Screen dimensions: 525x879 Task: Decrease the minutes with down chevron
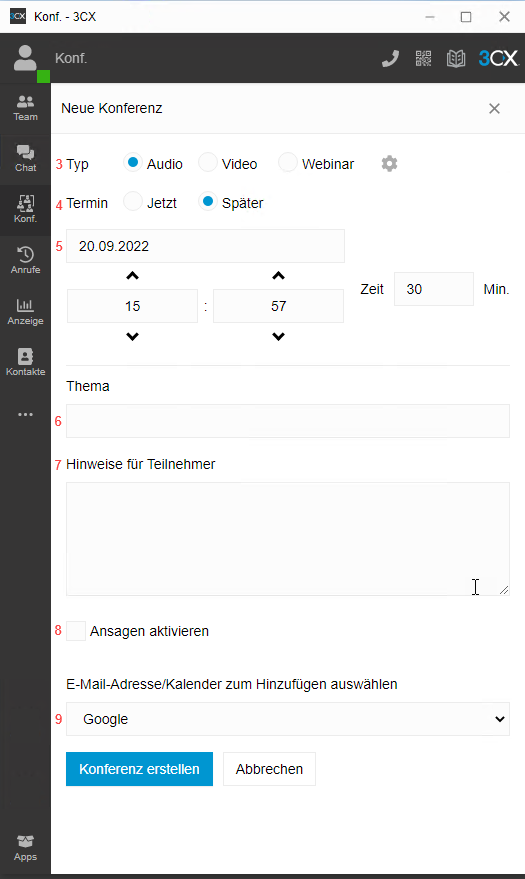(278, 336)
